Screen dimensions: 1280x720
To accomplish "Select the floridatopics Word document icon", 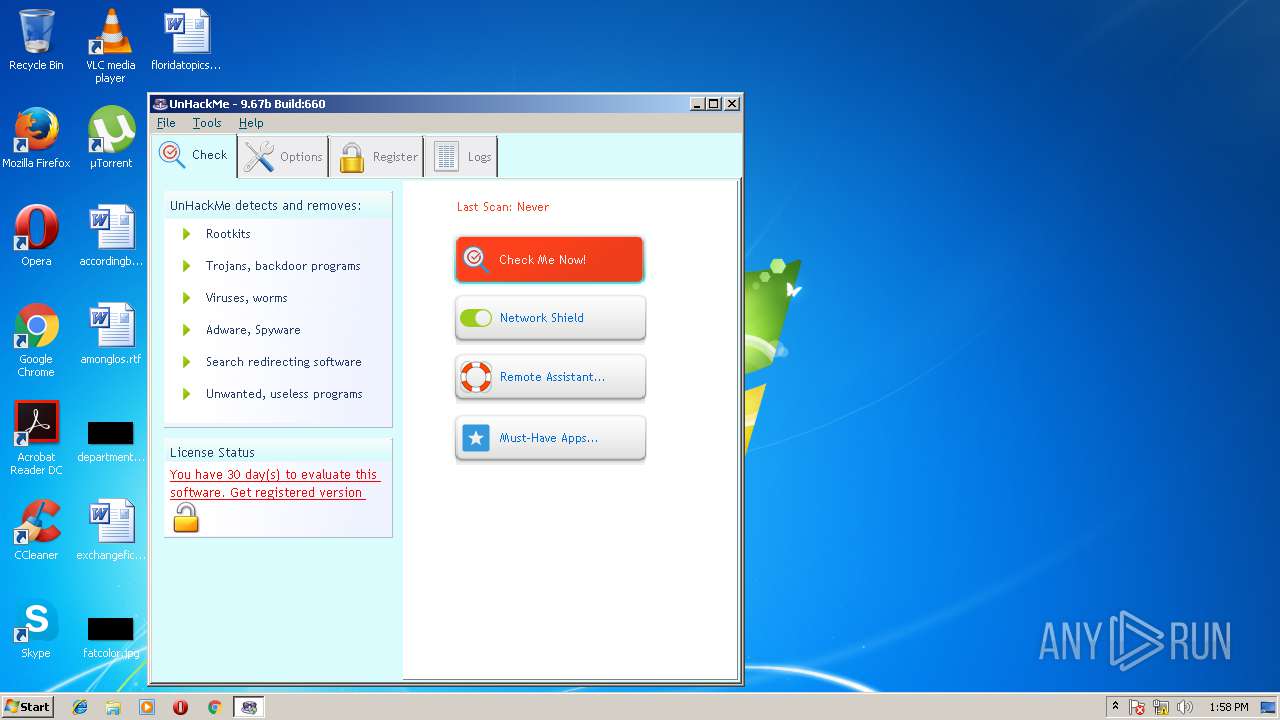I will tap(186, 40).
